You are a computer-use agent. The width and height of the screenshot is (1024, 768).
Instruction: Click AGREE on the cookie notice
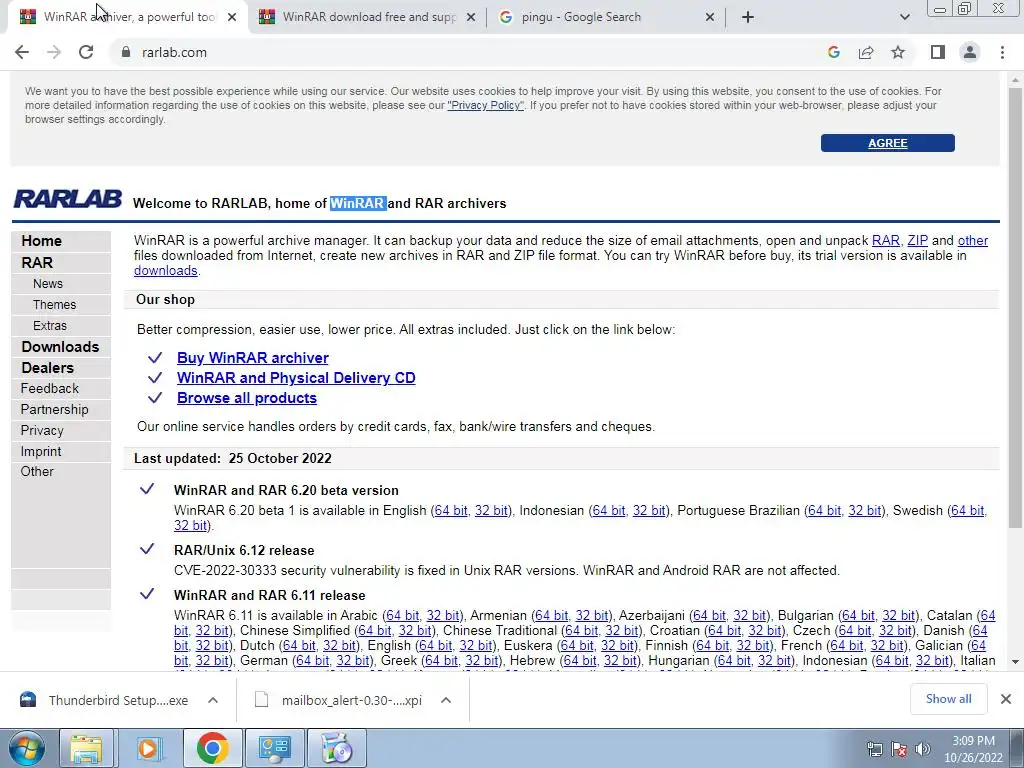[888, 143]
